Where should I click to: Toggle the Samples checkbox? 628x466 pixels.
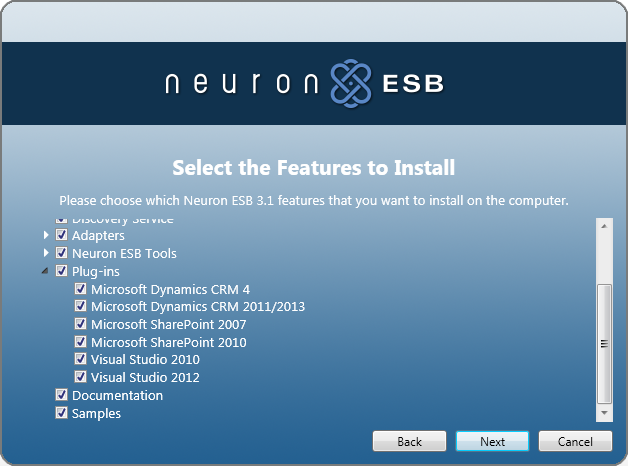[61, 413]
